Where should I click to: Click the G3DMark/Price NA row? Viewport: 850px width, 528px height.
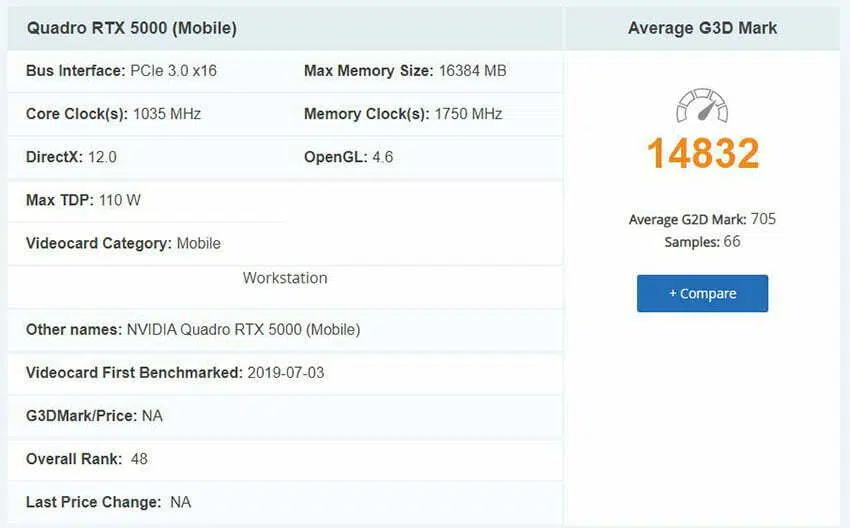285,416
